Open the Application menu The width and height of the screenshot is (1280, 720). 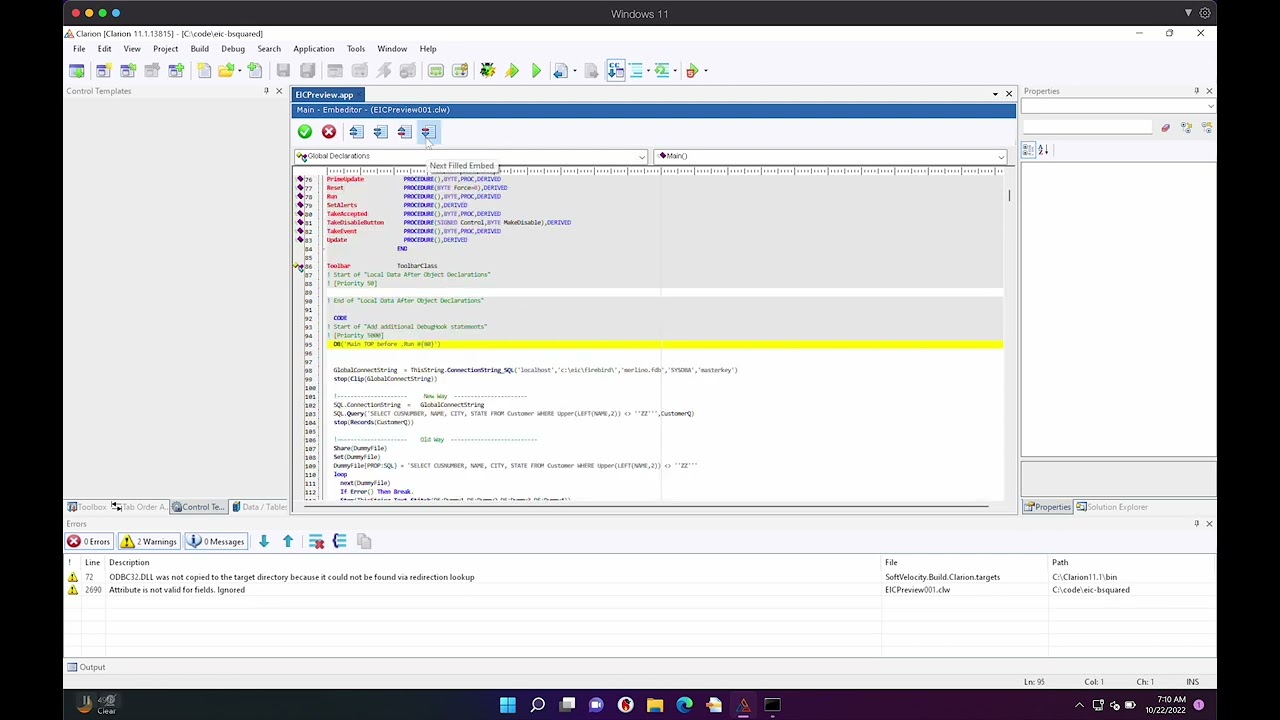pyautogui.click(x=313, y=49)
